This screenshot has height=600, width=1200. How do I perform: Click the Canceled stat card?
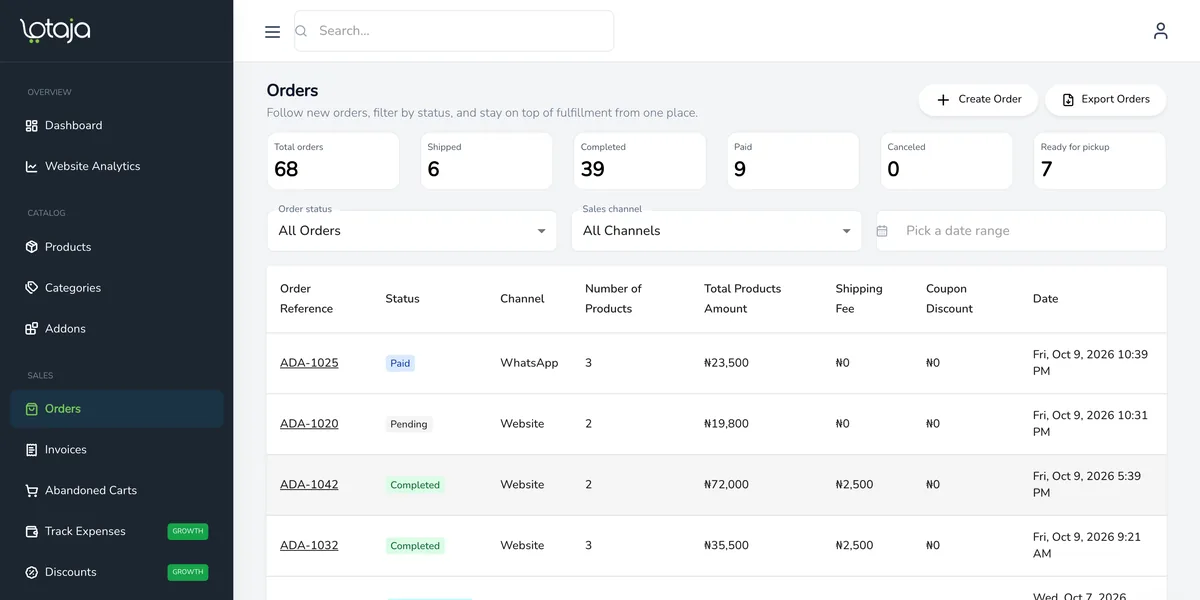[946, 161]
